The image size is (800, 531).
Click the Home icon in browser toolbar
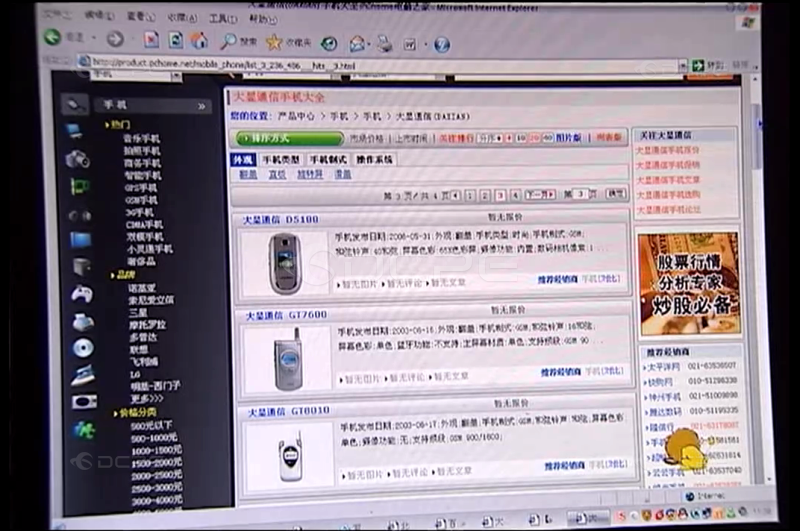(x=199, y=40)
